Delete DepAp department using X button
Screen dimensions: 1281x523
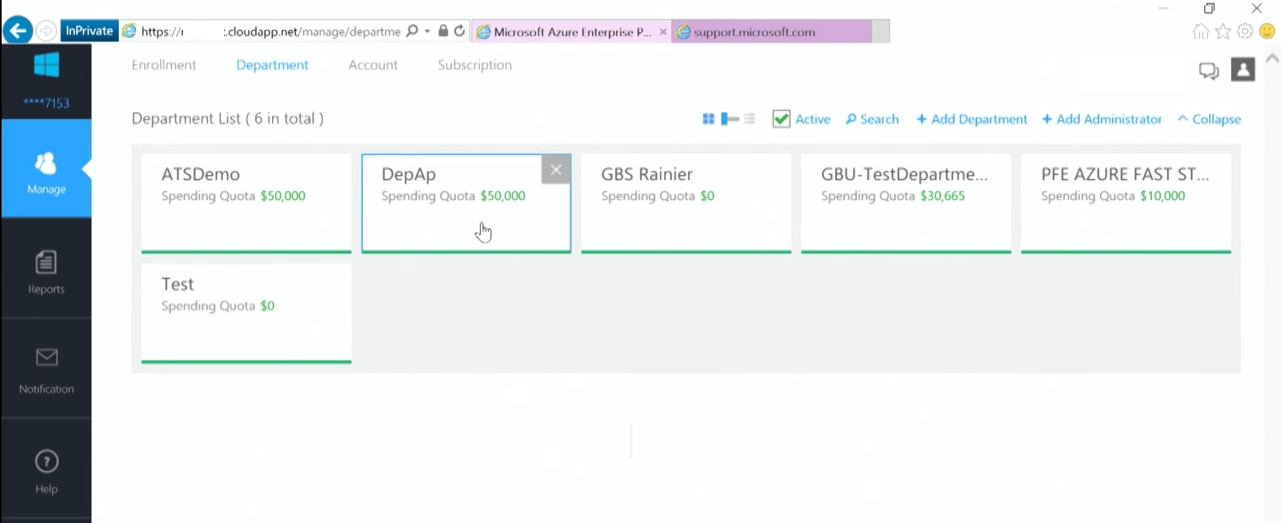tap(556, 169)
